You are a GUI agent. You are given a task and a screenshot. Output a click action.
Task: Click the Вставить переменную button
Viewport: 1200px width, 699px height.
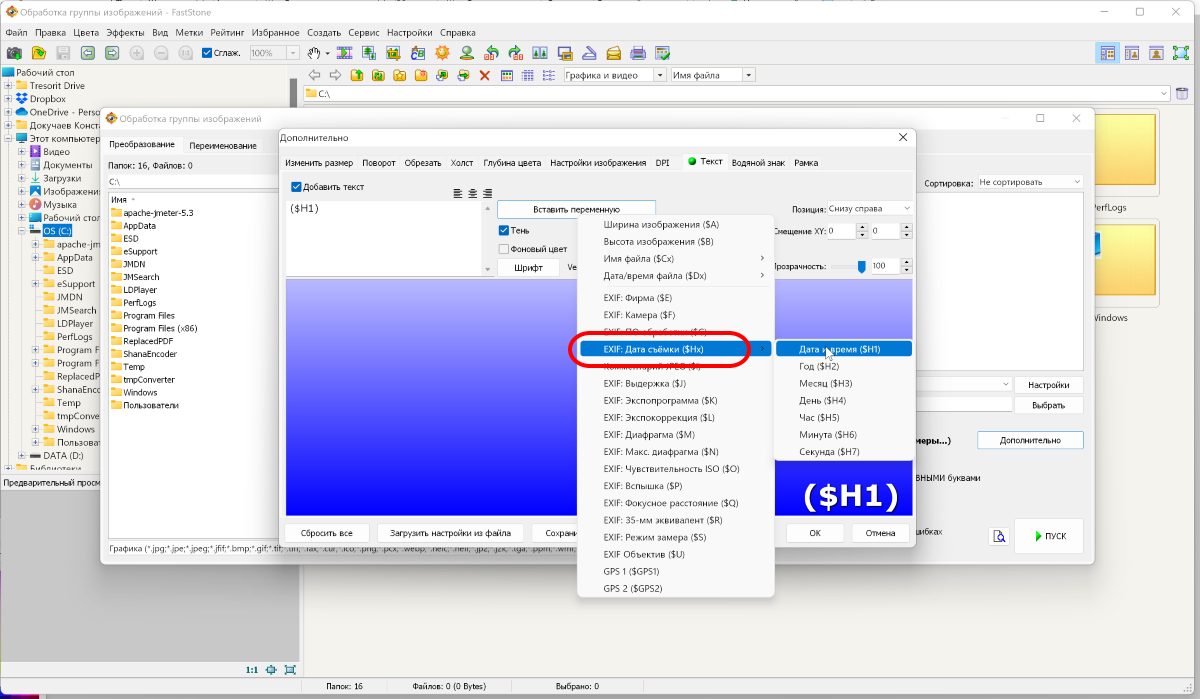(x=576, y=209)
